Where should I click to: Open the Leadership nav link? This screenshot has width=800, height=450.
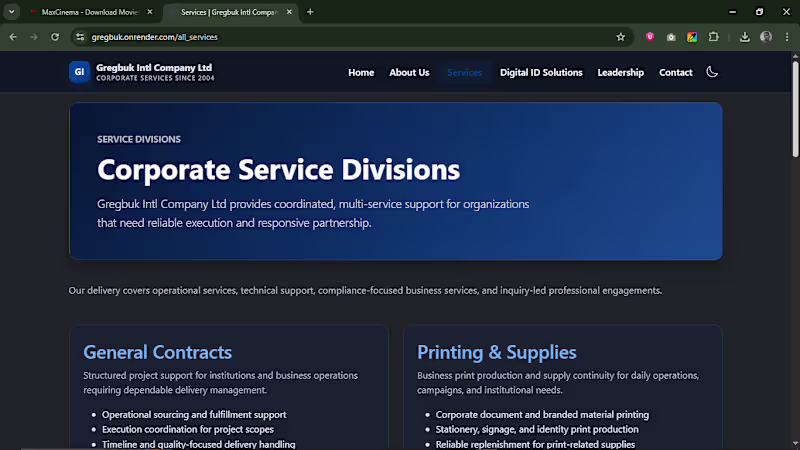tap(620, 72)
